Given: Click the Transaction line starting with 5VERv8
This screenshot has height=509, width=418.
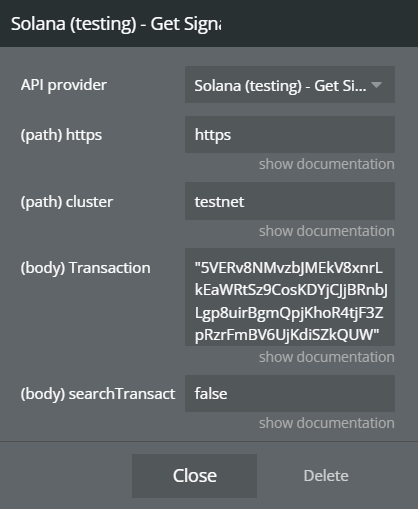Looking at the screenshot, I should (289, 268).
